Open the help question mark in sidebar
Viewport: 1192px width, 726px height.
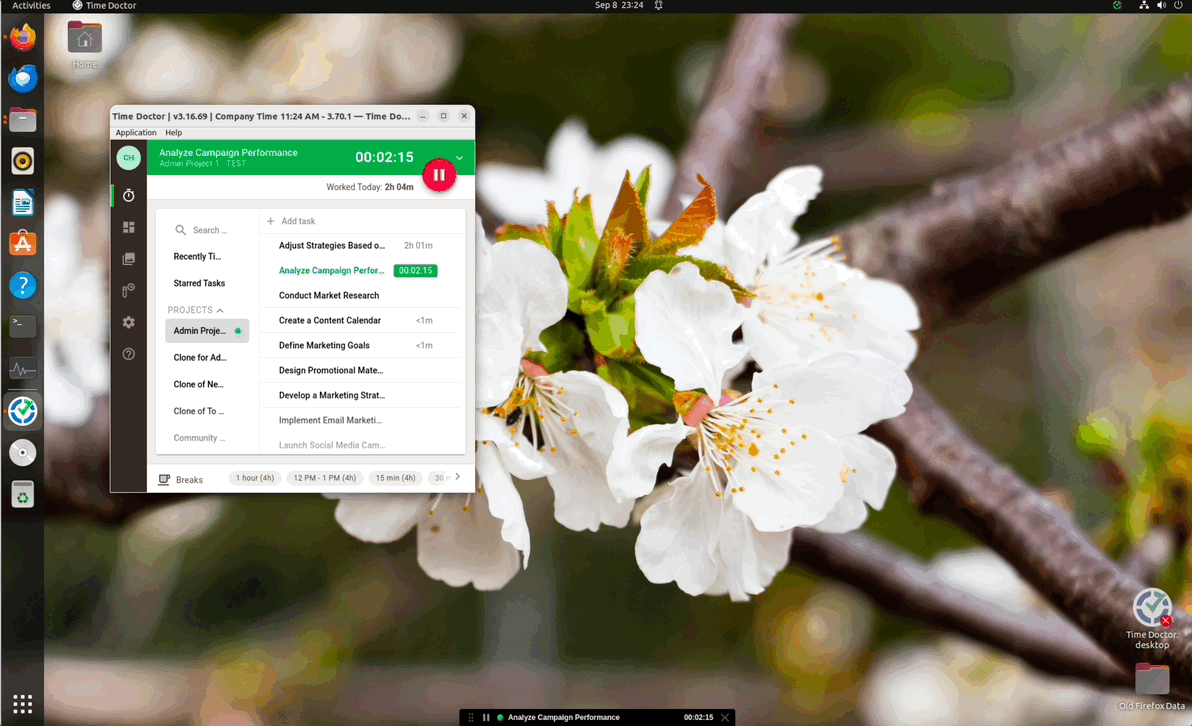128,354
